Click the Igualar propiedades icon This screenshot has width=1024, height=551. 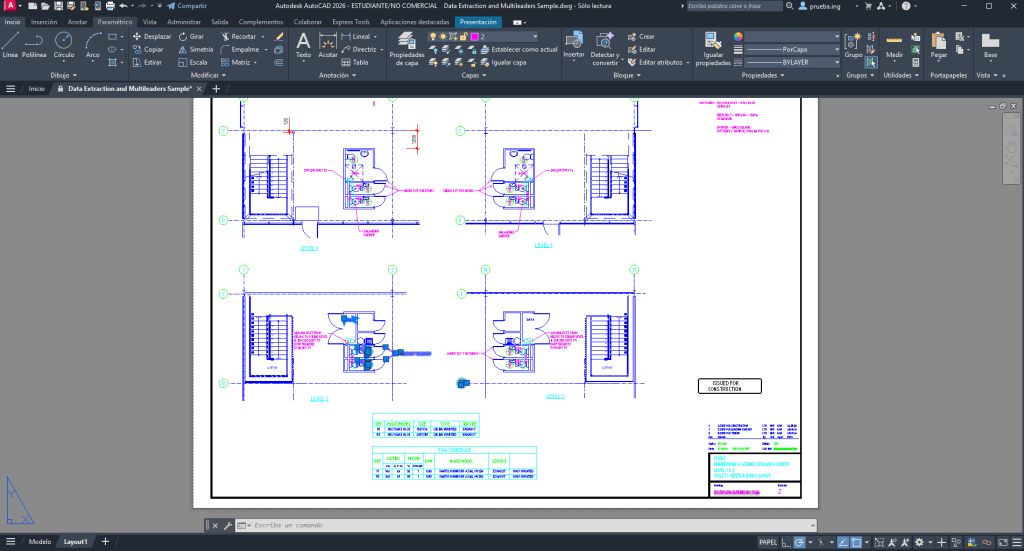click(713, 47)
